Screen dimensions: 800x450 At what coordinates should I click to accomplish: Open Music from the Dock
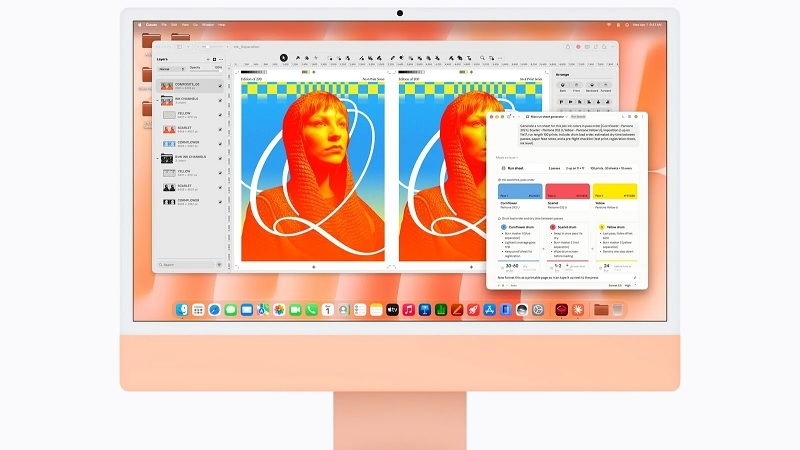click(409, 310)
